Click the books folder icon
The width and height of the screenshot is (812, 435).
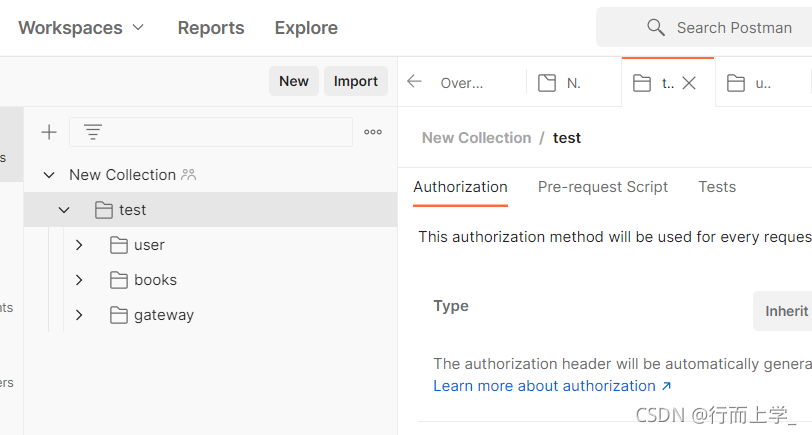coord(119,280)
